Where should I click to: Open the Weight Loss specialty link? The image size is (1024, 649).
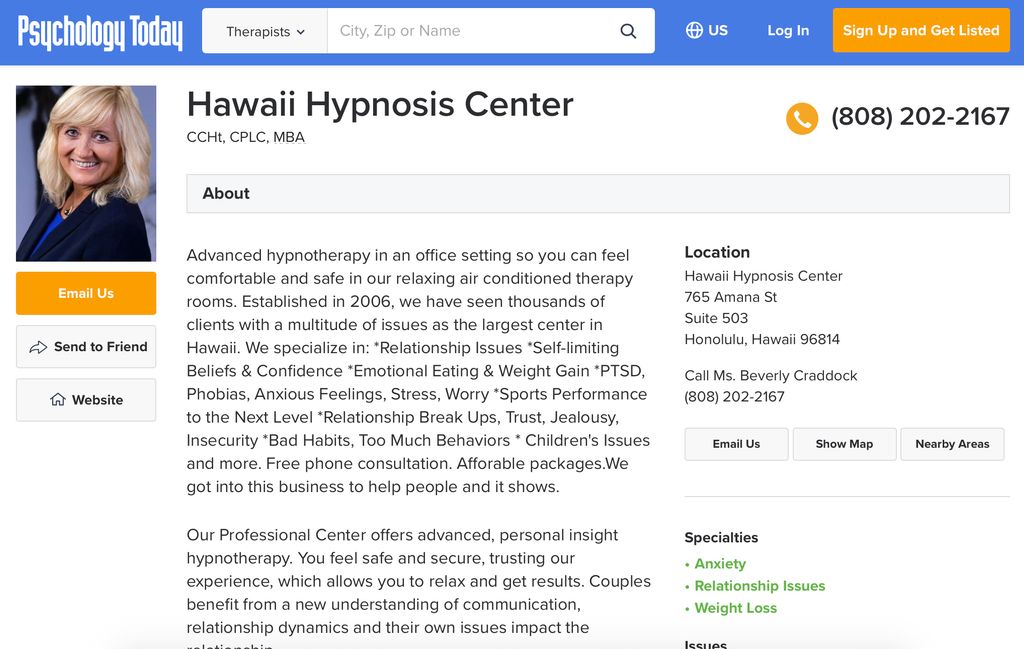click(x=735, y=608)
